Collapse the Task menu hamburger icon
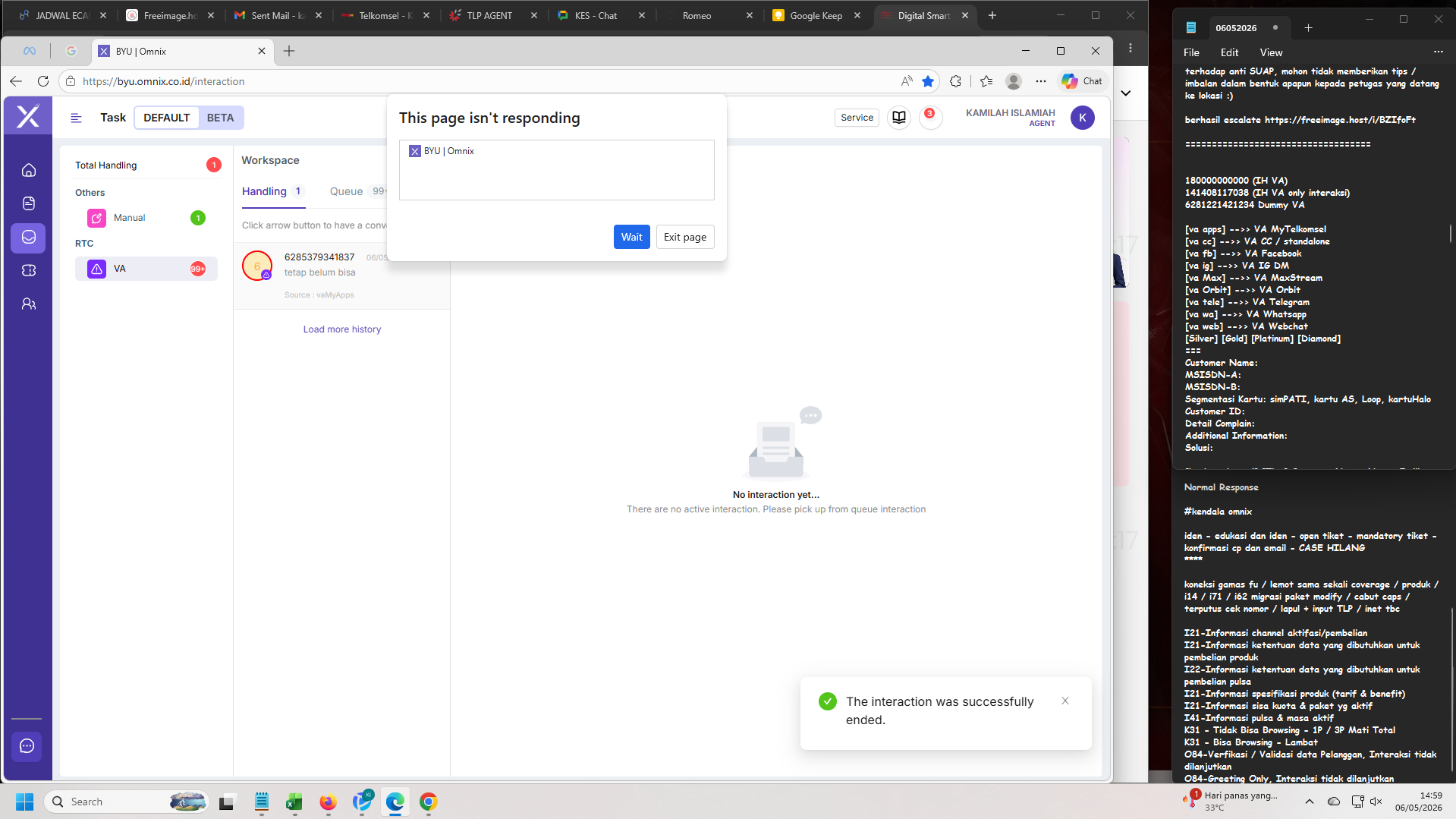1456x819 pixels. pos(76,118)
